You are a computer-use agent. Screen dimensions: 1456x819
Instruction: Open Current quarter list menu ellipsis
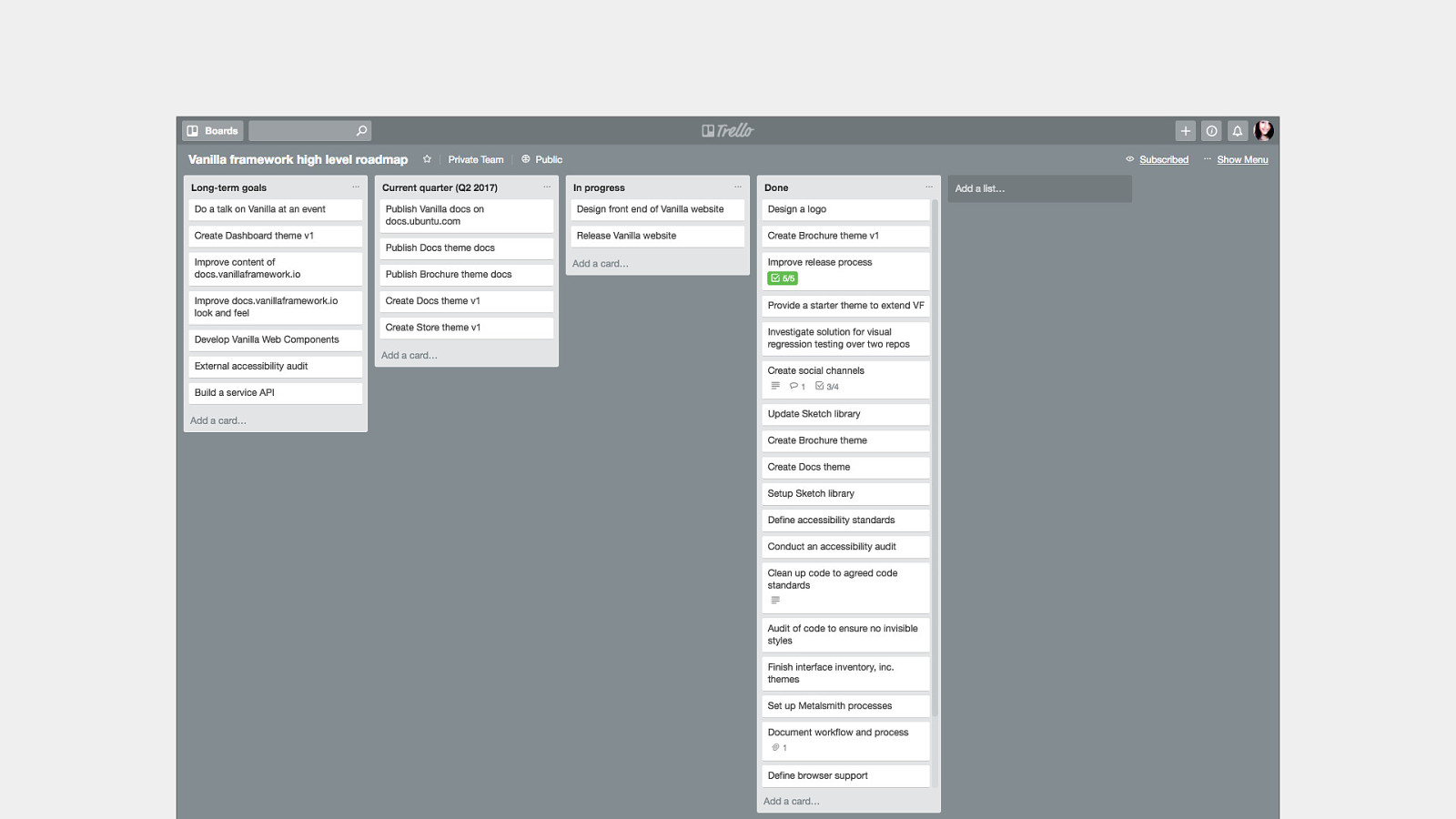[x=547, y=187]
